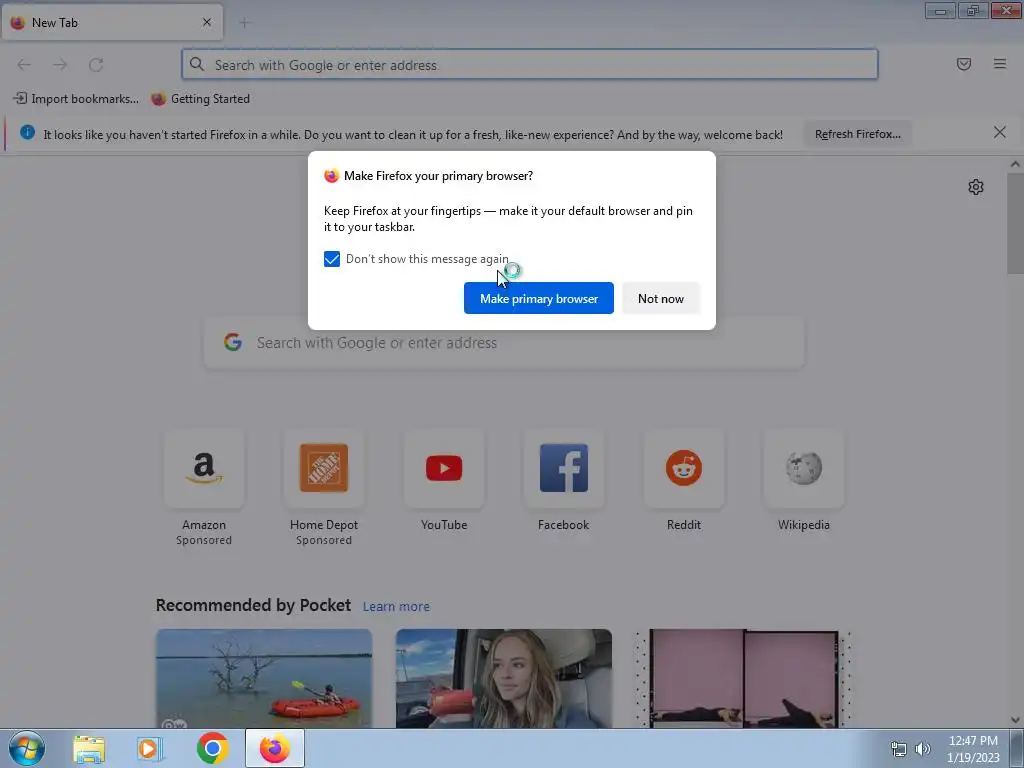
Task: Click the volume icon in system tray
Action: [x=923, y=749]
